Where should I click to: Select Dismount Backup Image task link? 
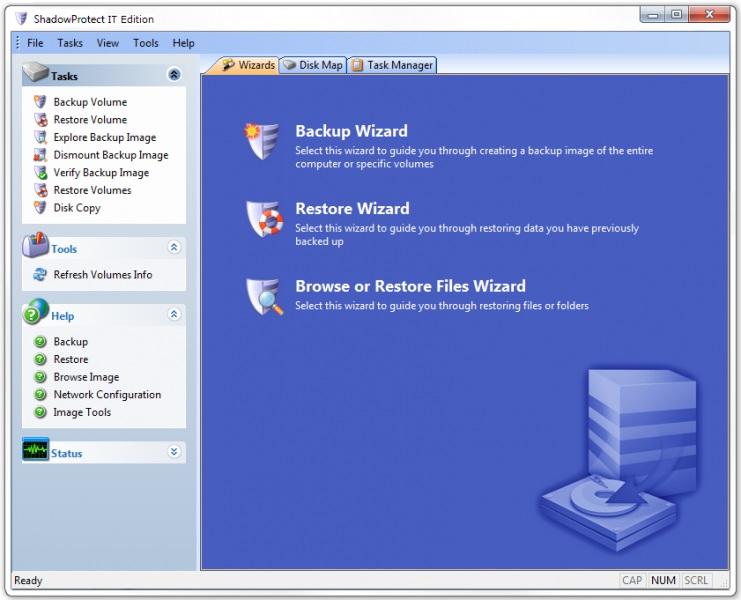[111, 155]
